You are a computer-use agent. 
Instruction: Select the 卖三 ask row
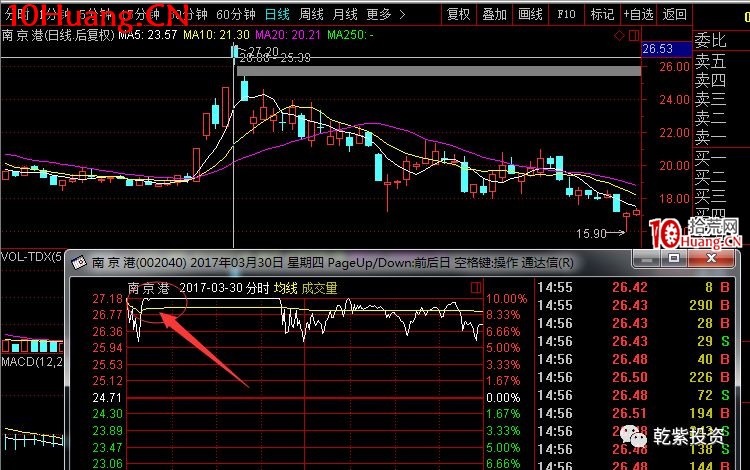point(710,99)
